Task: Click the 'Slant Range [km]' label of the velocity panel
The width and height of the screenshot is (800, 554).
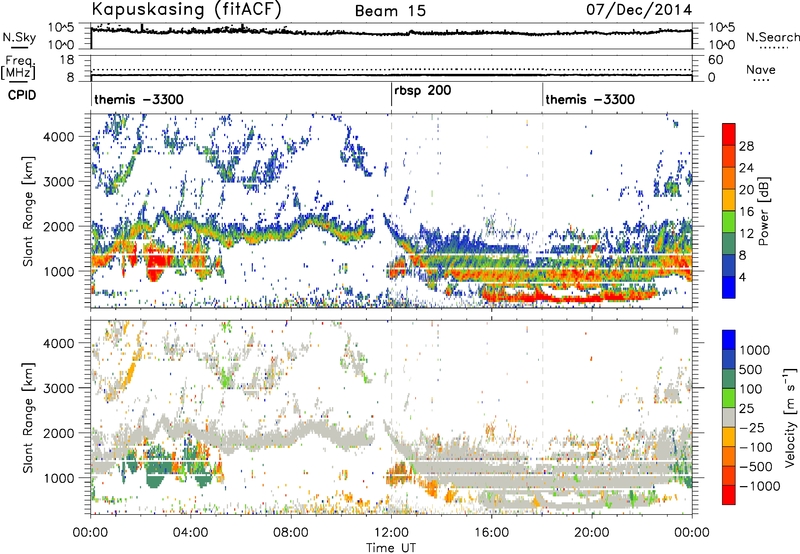Action: point(28,417)
